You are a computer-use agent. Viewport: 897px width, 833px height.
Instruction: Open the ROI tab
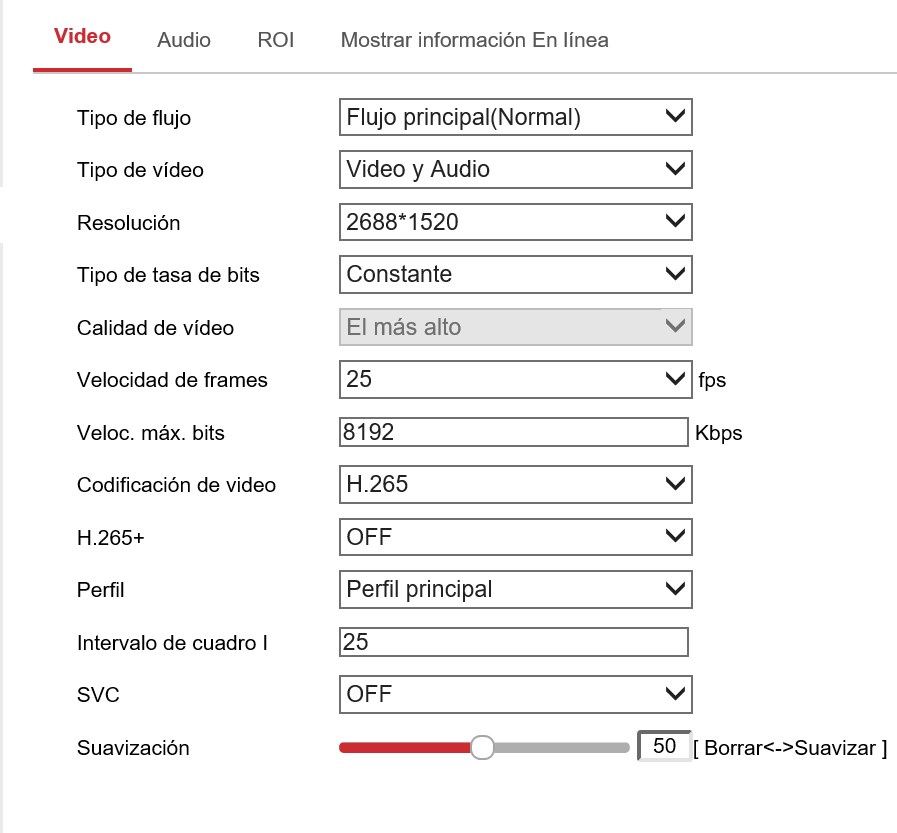(275, 40)
